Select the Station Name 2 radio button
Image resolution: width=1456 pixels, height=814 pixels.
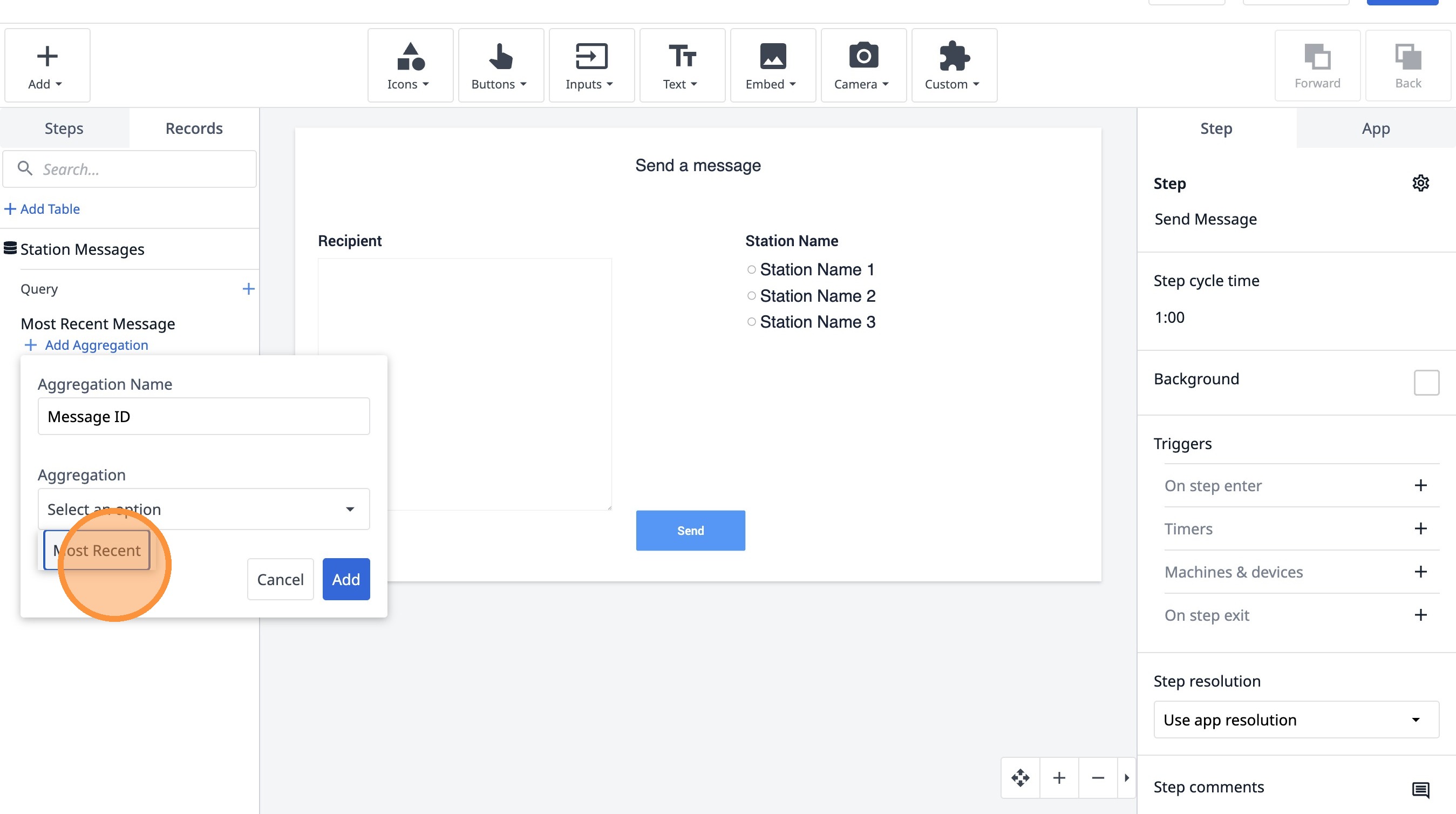(751, 296)
